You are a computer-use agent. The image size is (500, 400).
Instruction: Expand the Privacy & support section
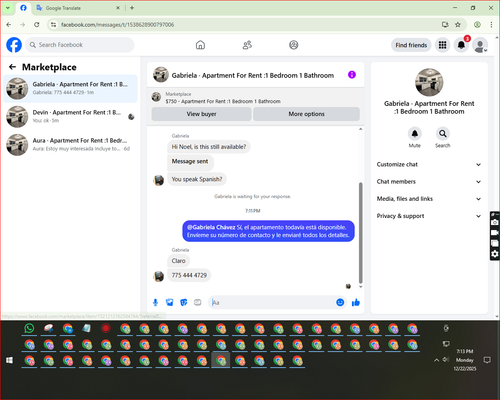point(429,216)
